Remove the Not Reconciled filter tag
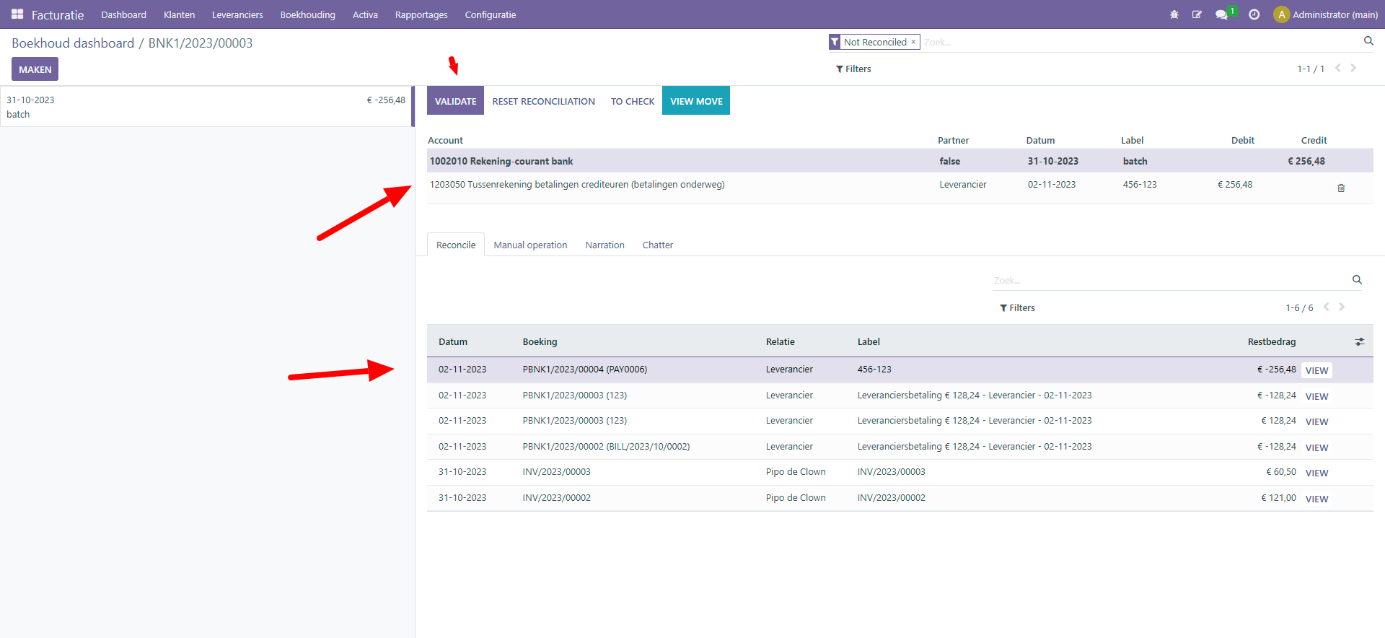This screenshot has width=1385, height=638. coord(913,42)
